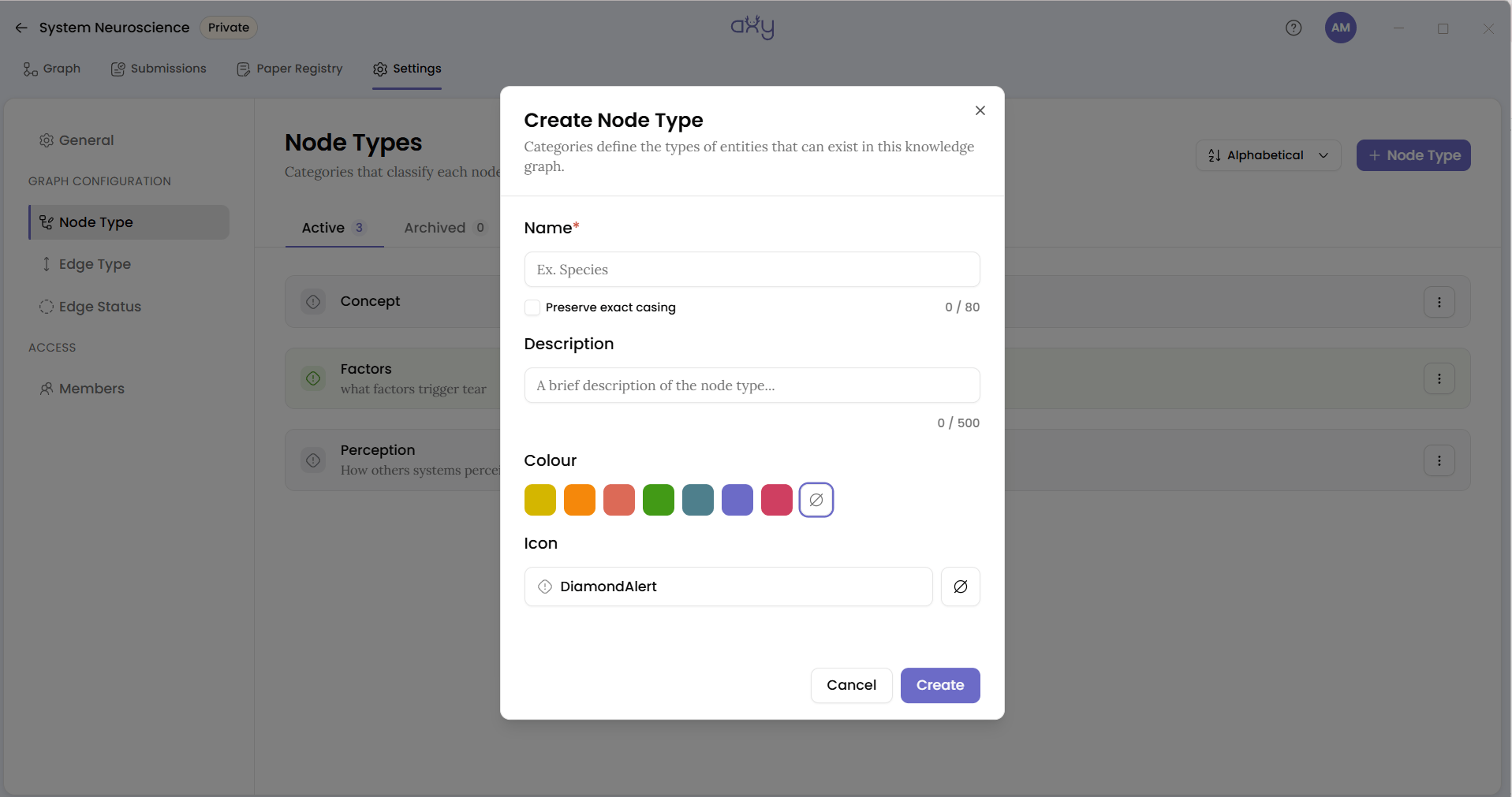
Task: Click the Graph tab icon
Action: pyautogui.click(x=30, y=69)
